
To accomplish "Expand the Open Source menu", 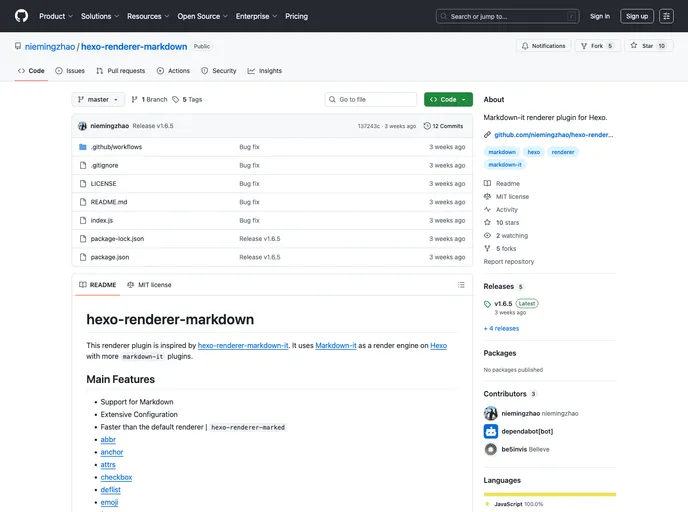I will 202,16.
